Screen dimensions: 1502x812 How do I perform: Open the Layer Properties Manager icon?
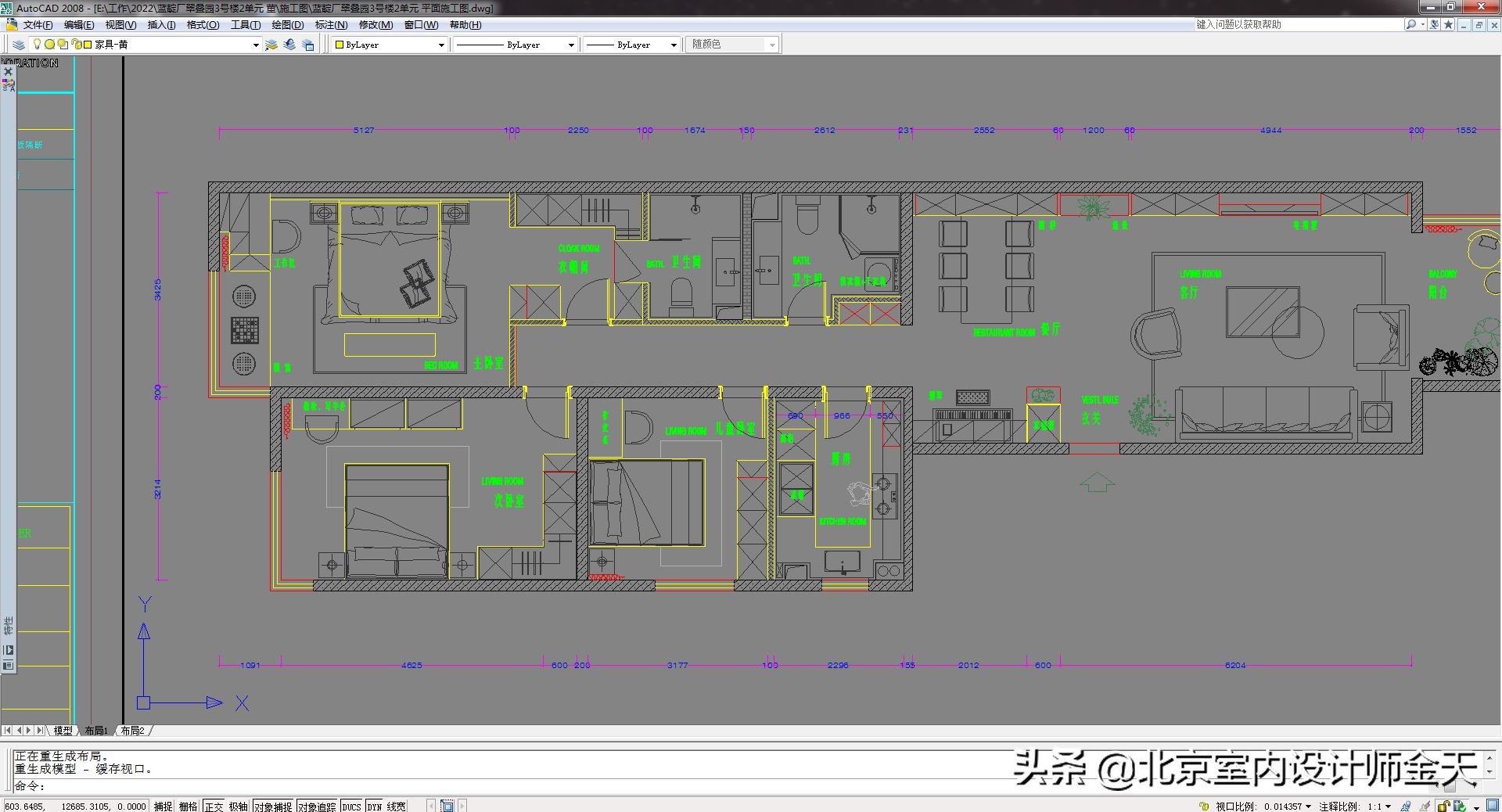19,45
